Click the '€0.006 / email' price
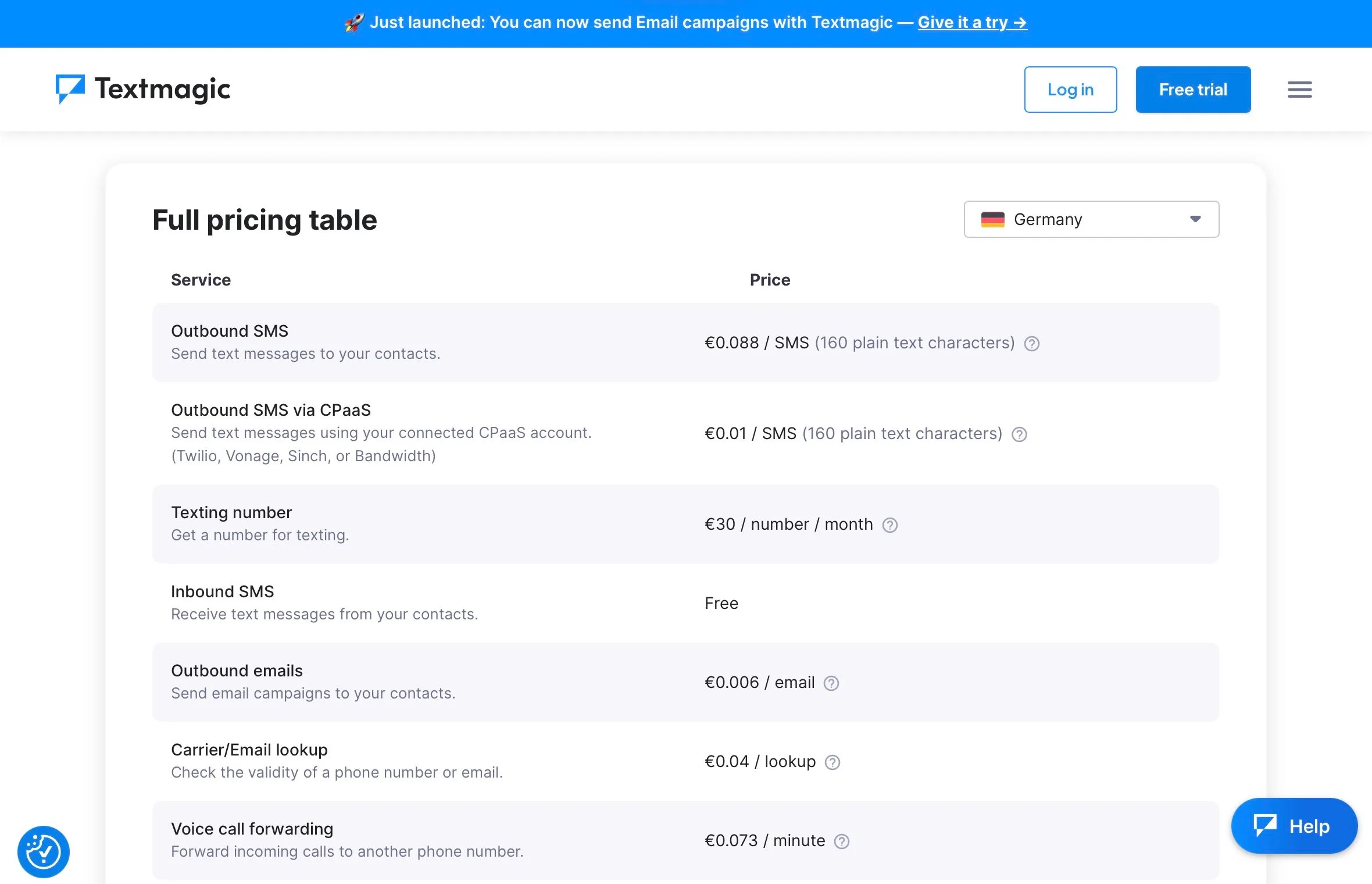This screenshot has height=884, width=1372. (x=760, y=682)
